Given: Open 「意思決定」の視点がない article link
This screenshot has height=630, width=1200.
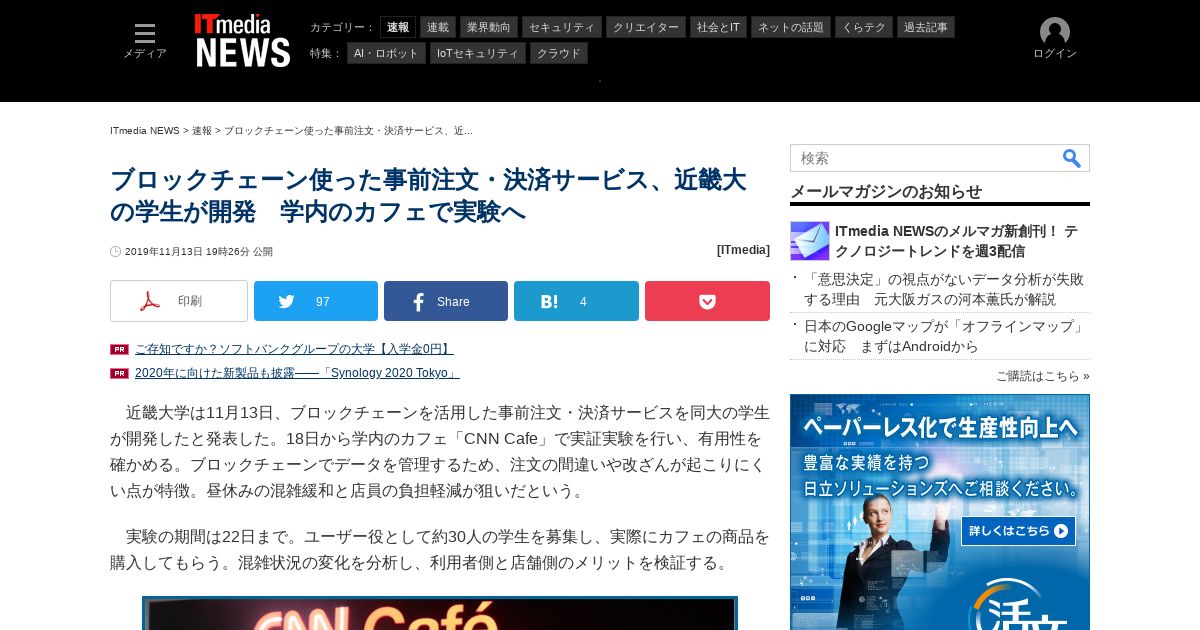Looking at the screenshot, I should [x=944, y=289].
